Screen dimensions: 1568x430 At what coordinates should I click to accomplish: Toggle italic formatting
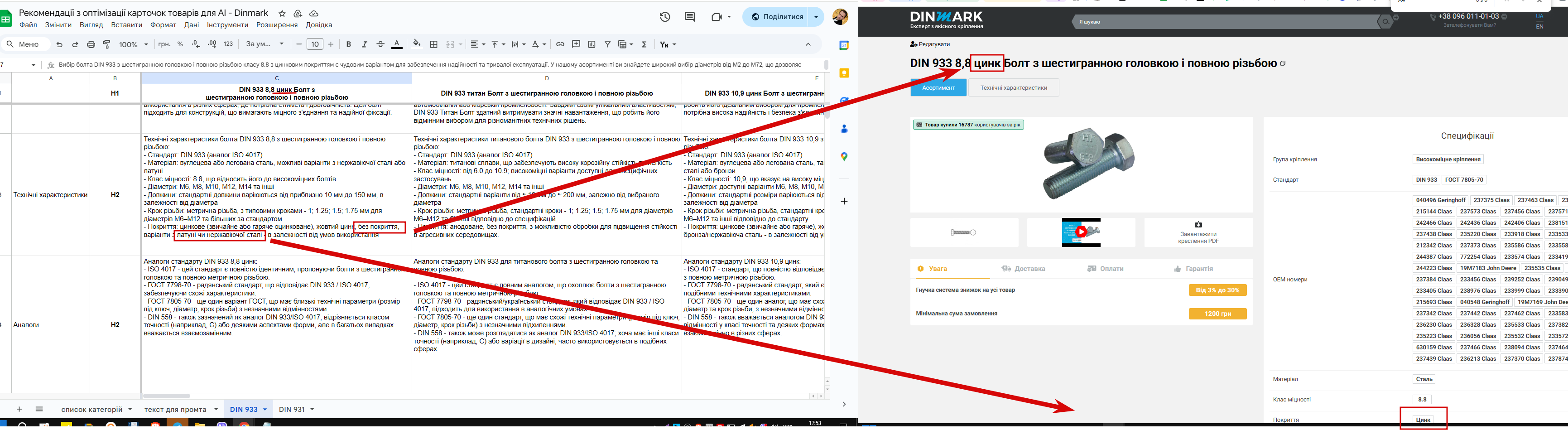click(365, 44)
